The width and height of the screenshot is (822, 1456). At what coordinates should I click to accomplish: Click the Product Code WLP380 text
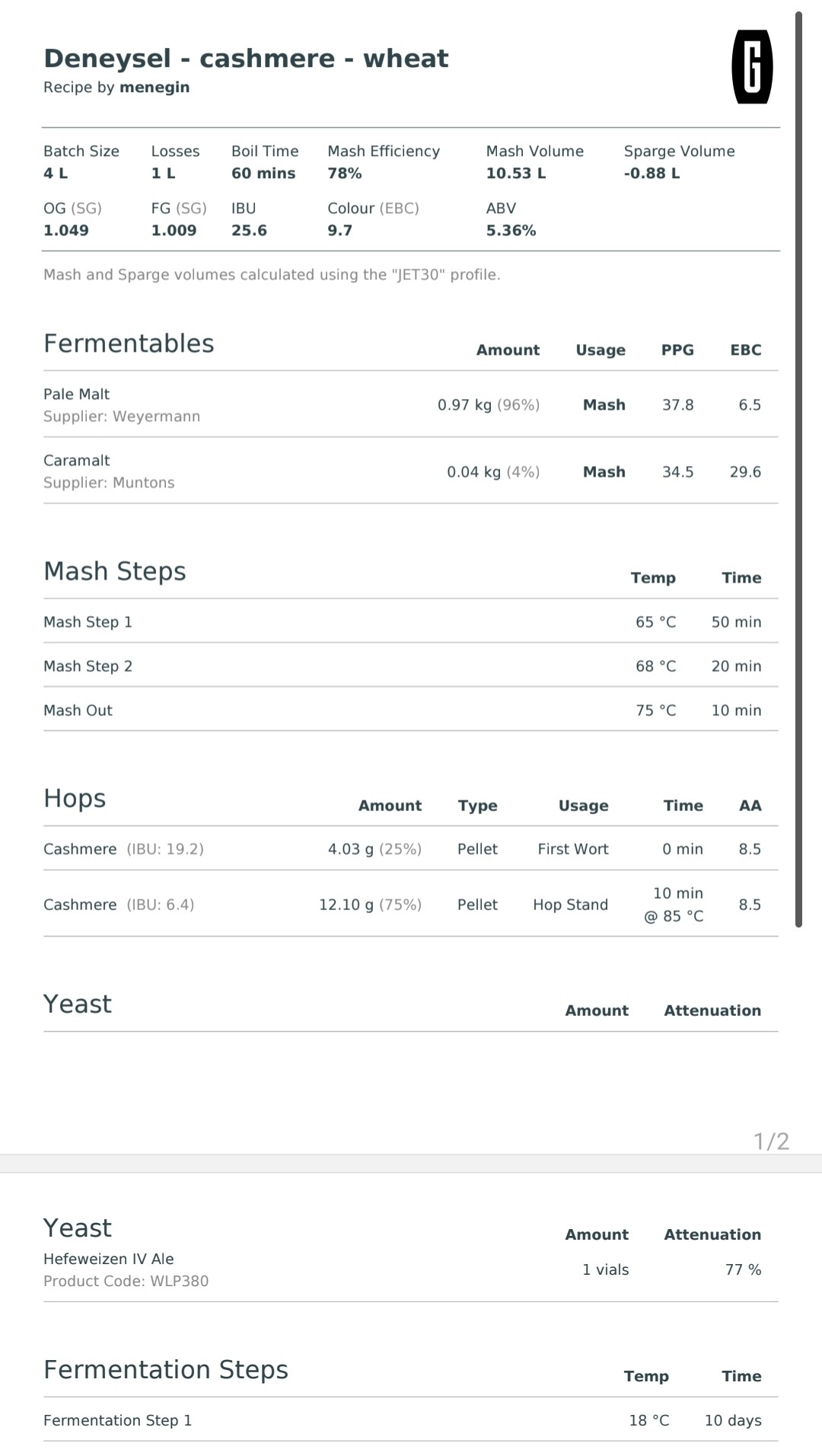126,1281
